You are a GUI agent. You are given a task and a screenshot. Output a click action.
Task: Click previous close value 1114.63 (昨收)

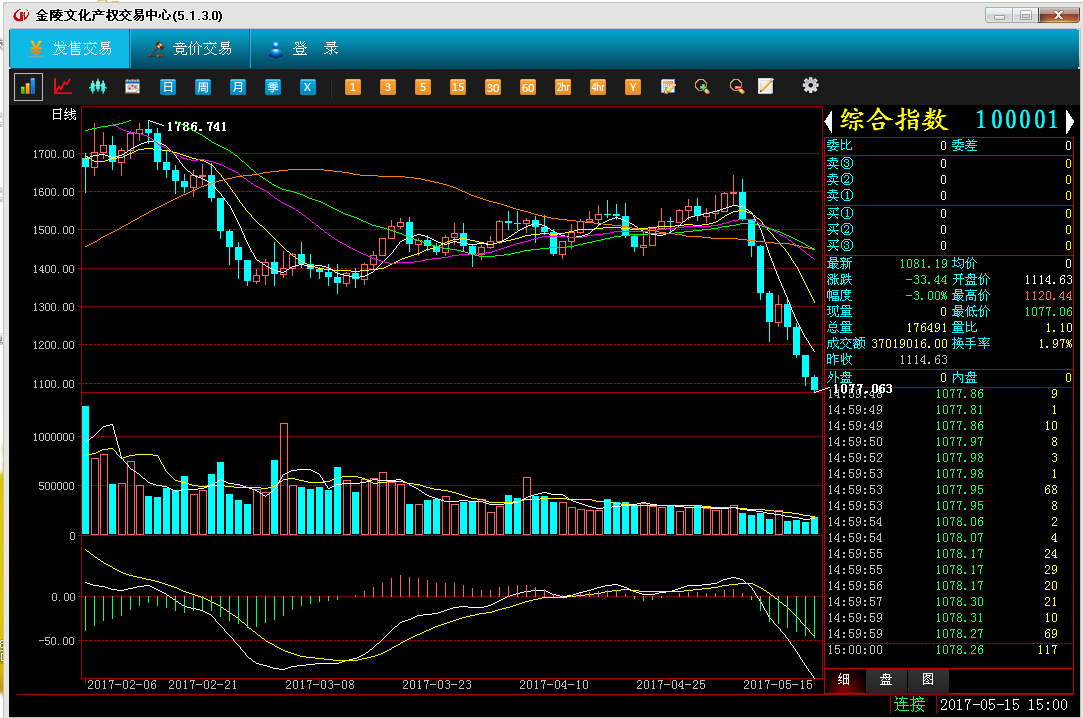(x=923, y=360)
